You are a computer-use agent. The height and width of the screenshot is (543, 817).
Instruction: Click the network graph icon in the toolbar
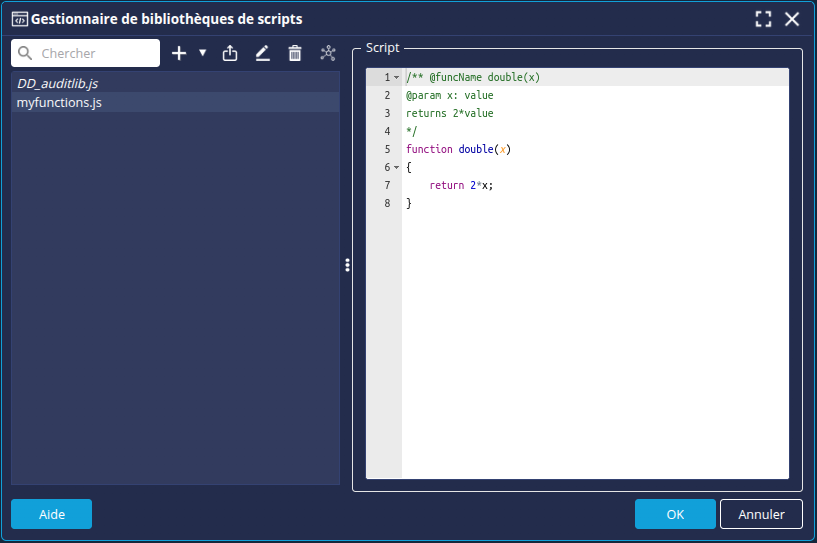pyautogui.click(x=328, y=53)
